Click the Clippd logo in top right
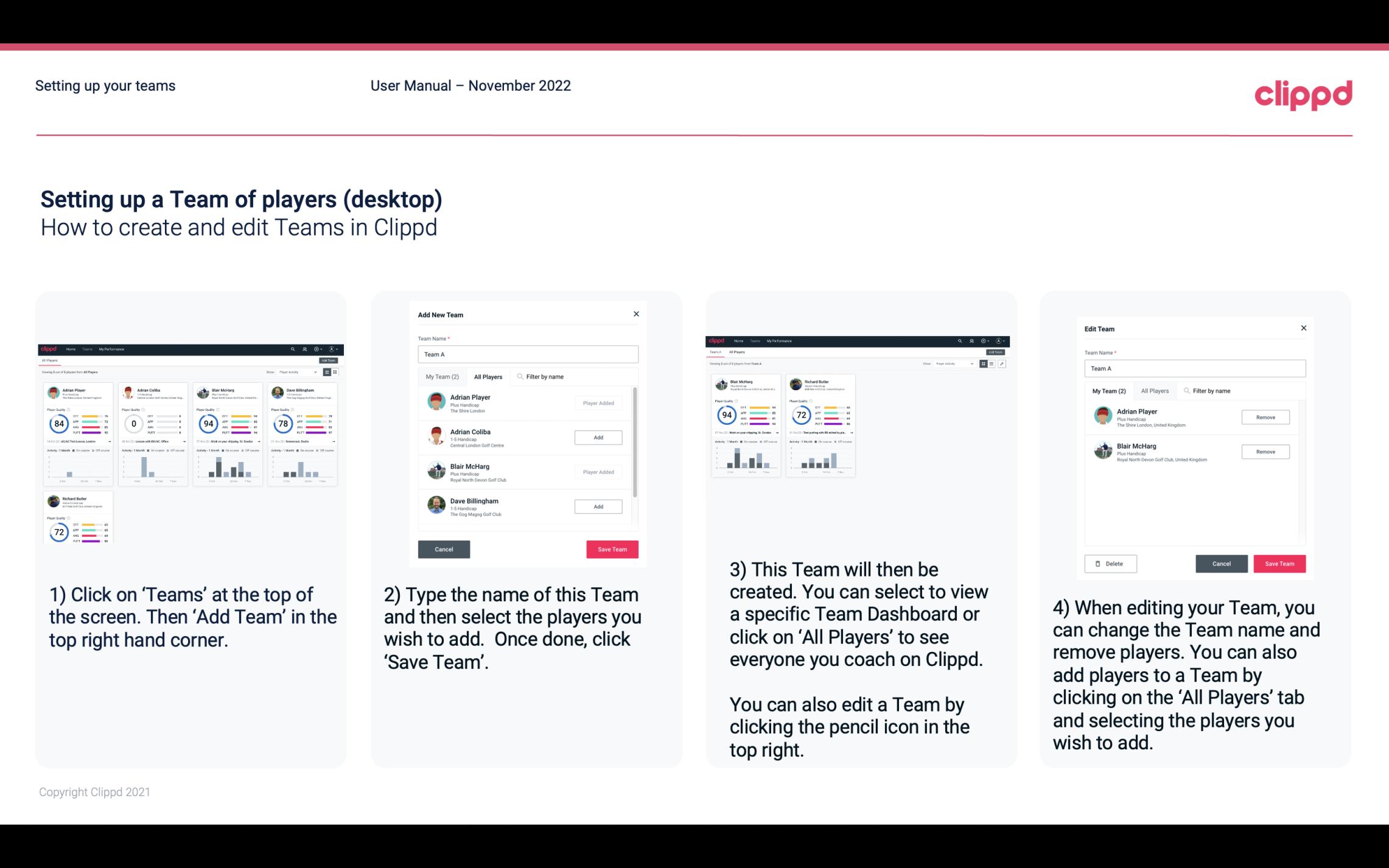 click(1303, 94)
